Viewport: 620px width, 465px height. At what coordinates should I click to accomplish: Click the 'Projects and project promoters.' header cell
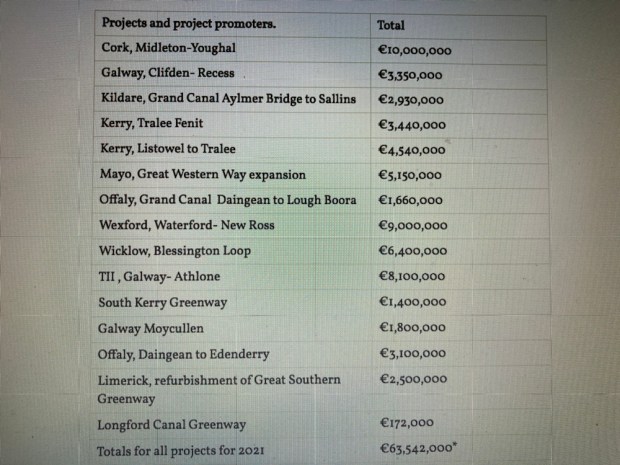point(189,24)
